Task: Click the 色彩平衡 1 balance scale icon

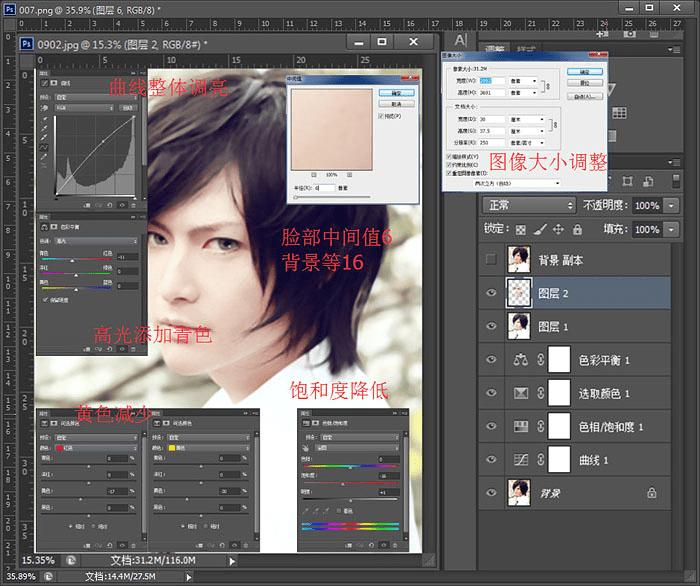Action: (x=519, y=360)
